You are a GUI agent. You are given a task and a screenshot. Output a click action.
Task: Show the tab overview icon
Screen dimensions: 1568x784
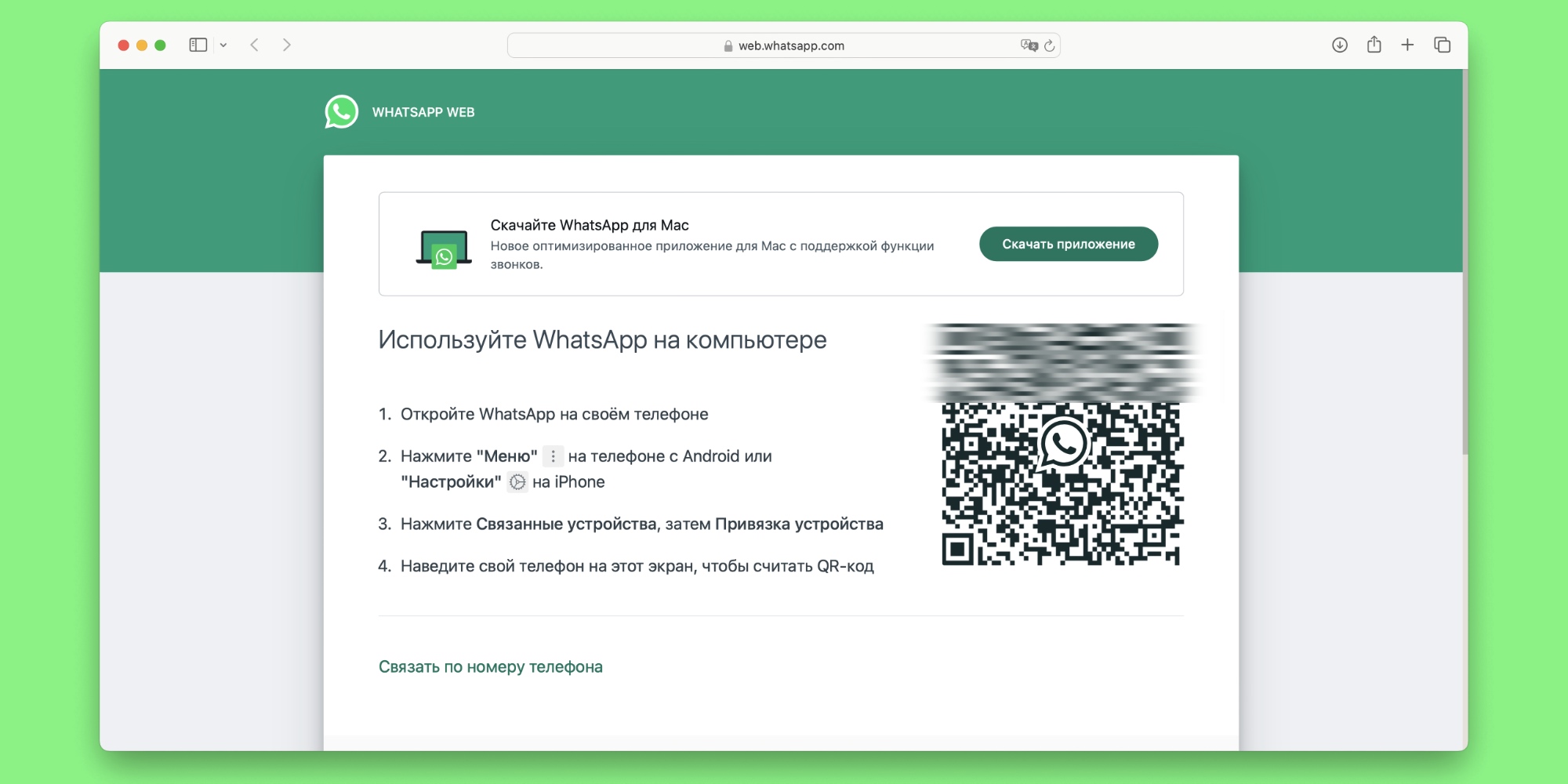point(1443,45)
